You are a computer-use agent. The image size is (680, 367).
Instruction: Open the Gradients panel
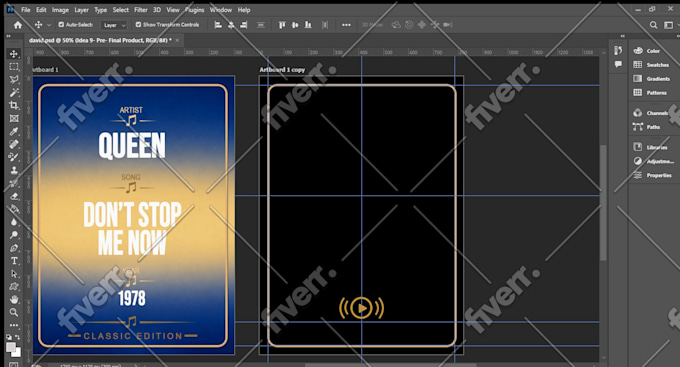652,79
